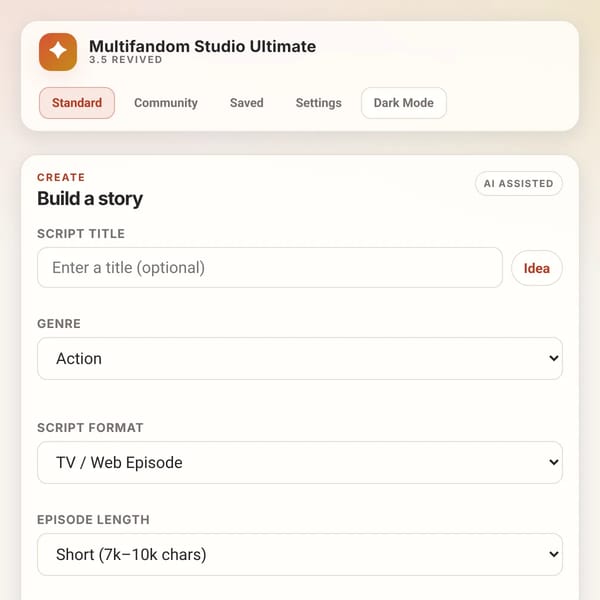Toggle Dark Mode button
Image resolution: width=600 pixels, height=600 pixels.
click(404, 103)
